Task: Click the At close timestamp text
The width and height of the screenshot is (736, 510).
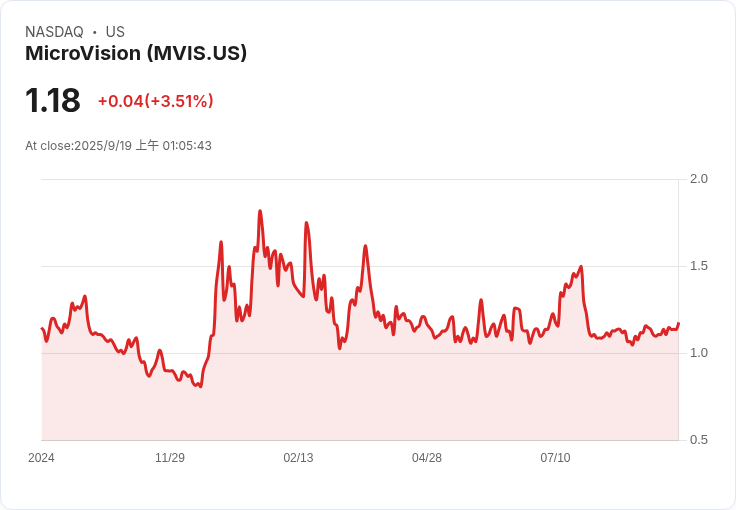Action: 118,145
